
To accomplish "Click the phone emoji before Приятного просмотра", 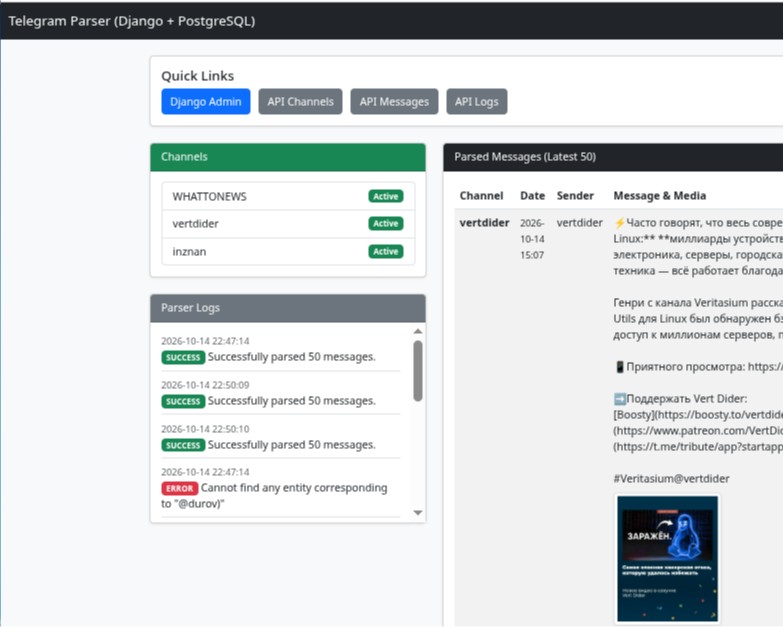I will [620, 367].
